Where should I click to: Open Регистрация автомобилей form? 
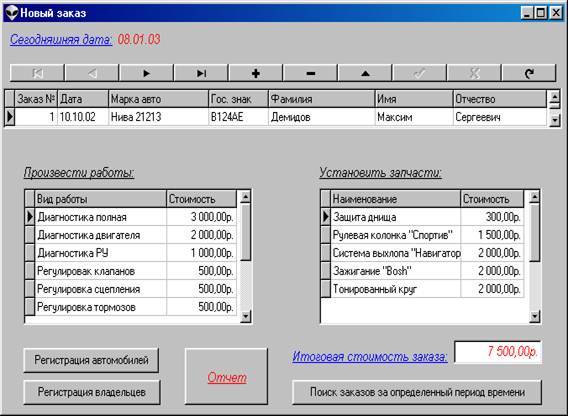pos(91,360)
